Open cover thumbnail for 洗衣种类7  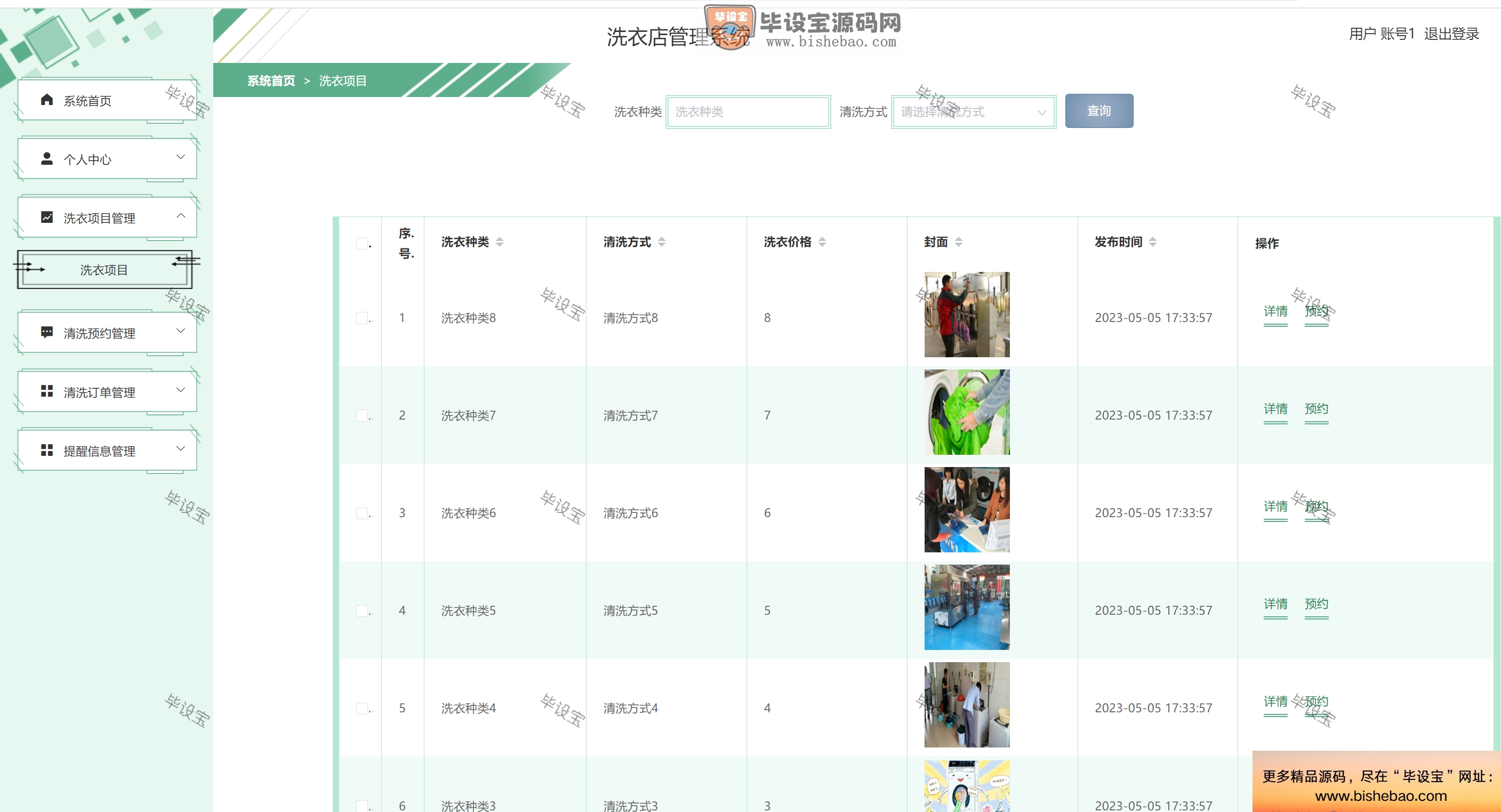(967, 413)
